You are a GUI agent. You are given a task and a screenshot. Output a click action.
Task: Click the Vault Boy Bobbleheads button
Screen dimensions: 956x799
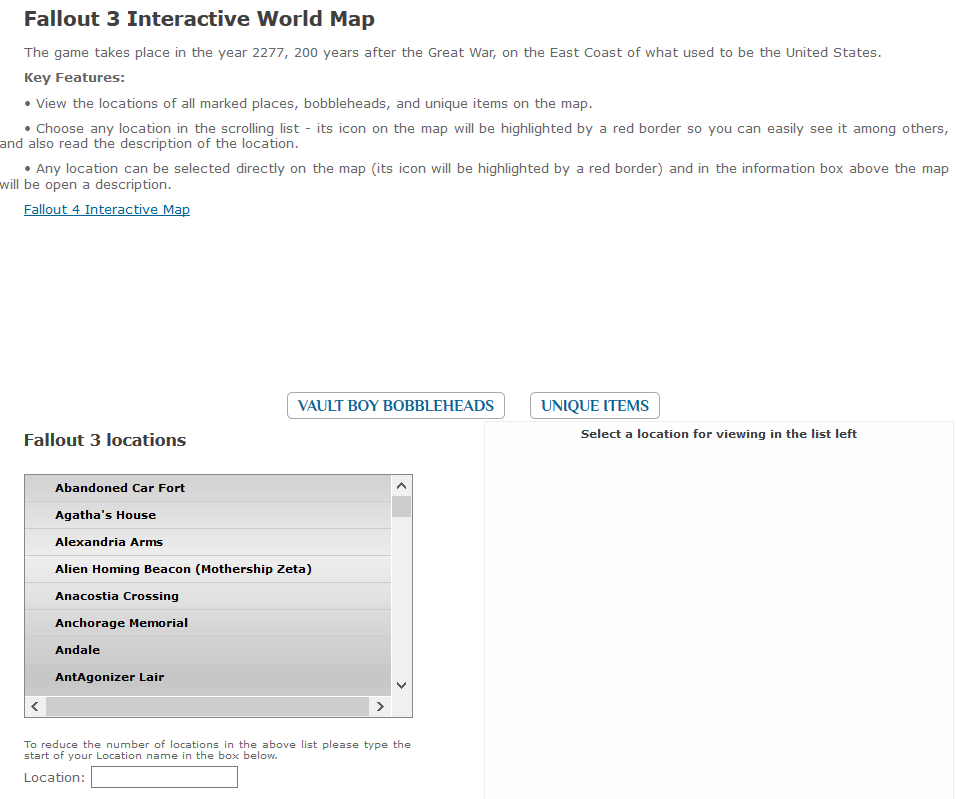396,406
